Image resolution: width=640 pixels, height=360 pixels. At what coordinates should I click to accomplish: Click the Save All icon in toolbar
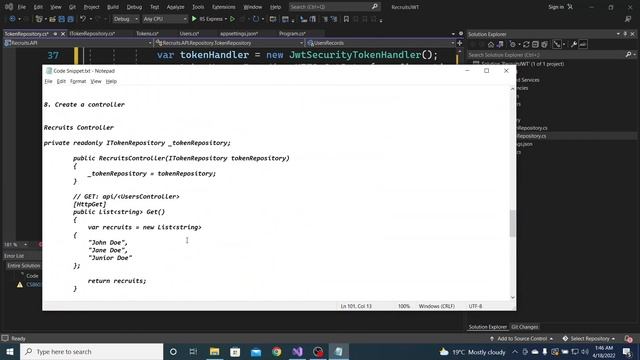point(70,19)
